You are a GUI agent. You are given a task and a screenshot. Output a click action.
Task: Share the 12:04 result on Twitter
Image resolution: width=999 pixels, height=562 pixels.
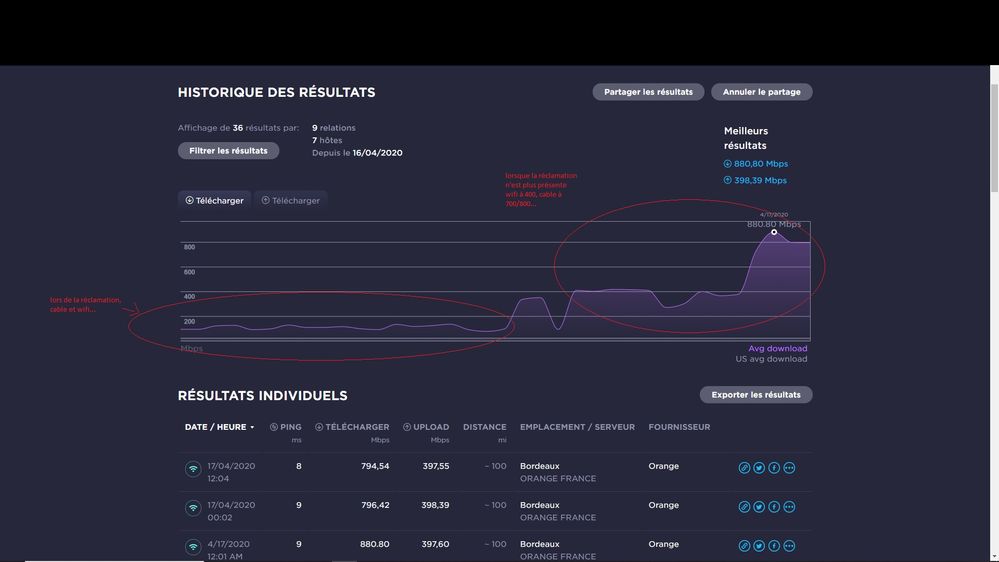[759, 468]
